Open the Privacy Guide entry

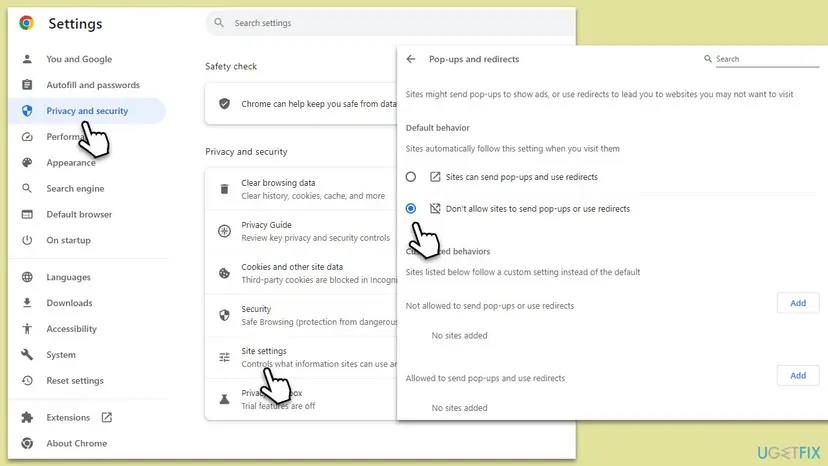click(x=302, y=231)
